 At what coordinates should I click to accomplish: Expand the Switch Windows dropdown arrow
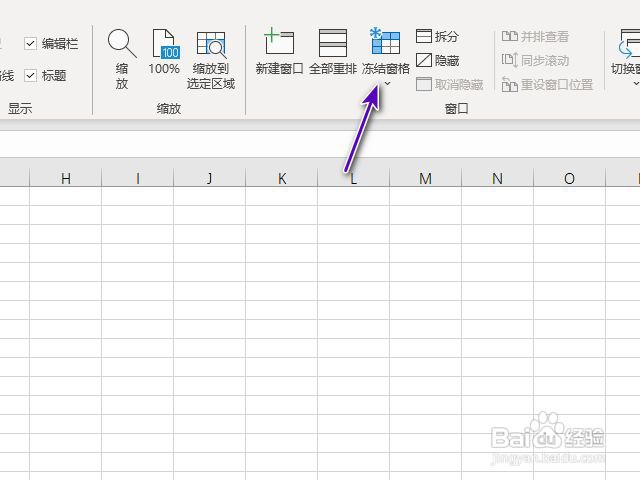click(636, 84)
